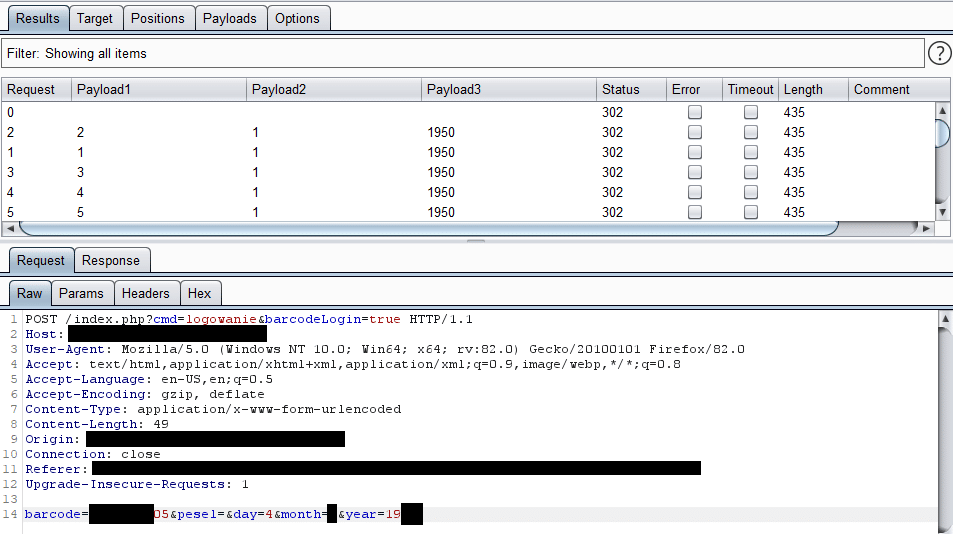
Task: Click the POST /index.php request line
Action: (x=249, y=320)
